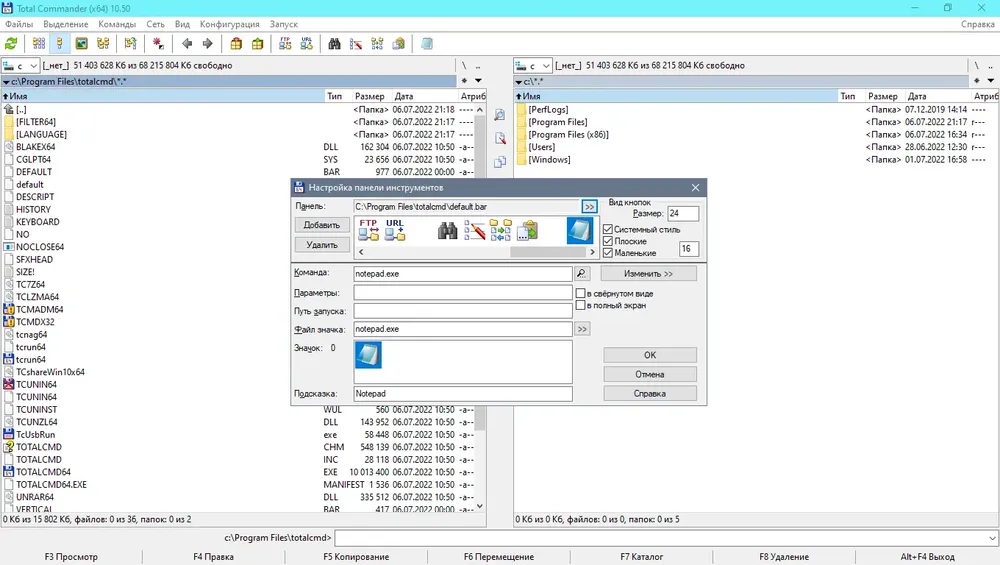Click the Notepad icon in main toolbar
This screenshot has width=1000, height=565.
pyautogui.click(x=427, y=43)
